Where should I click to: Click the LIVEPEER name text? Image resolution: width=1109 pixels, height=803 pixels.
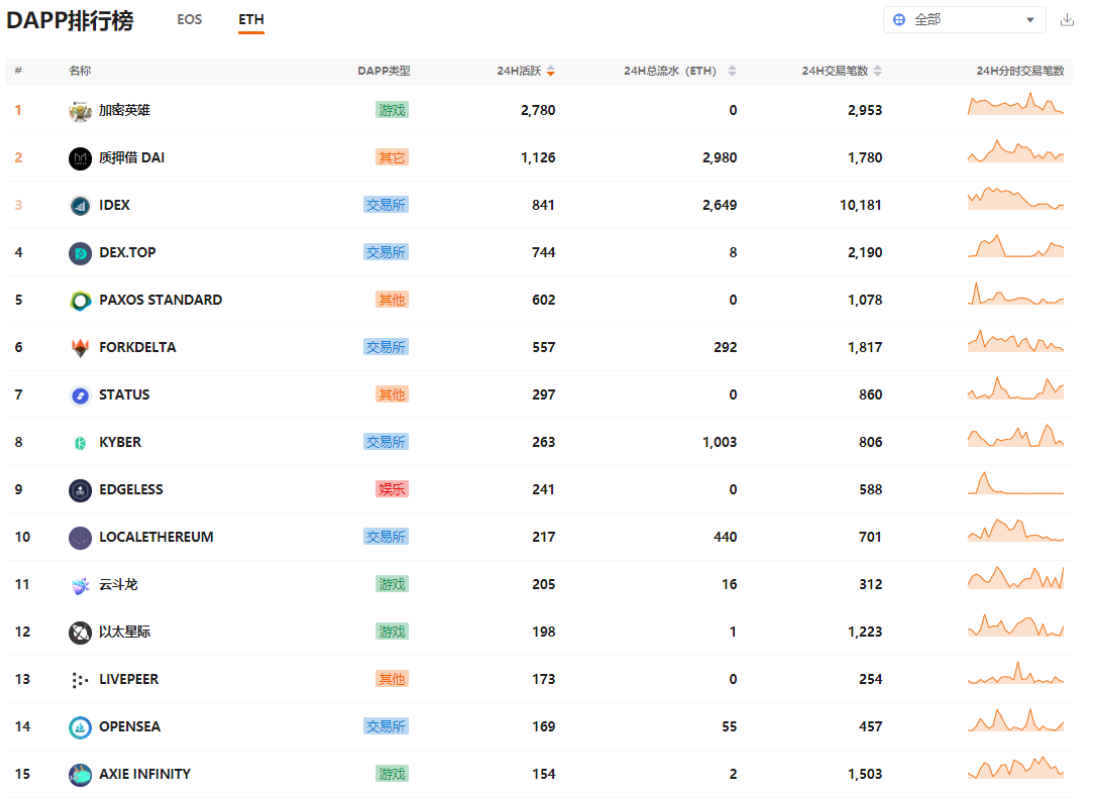(x=129, y=679)
